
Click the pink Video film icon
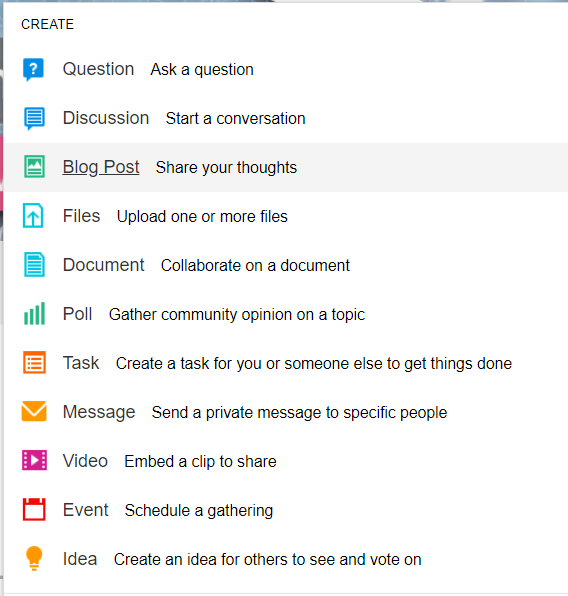[34, 460]
